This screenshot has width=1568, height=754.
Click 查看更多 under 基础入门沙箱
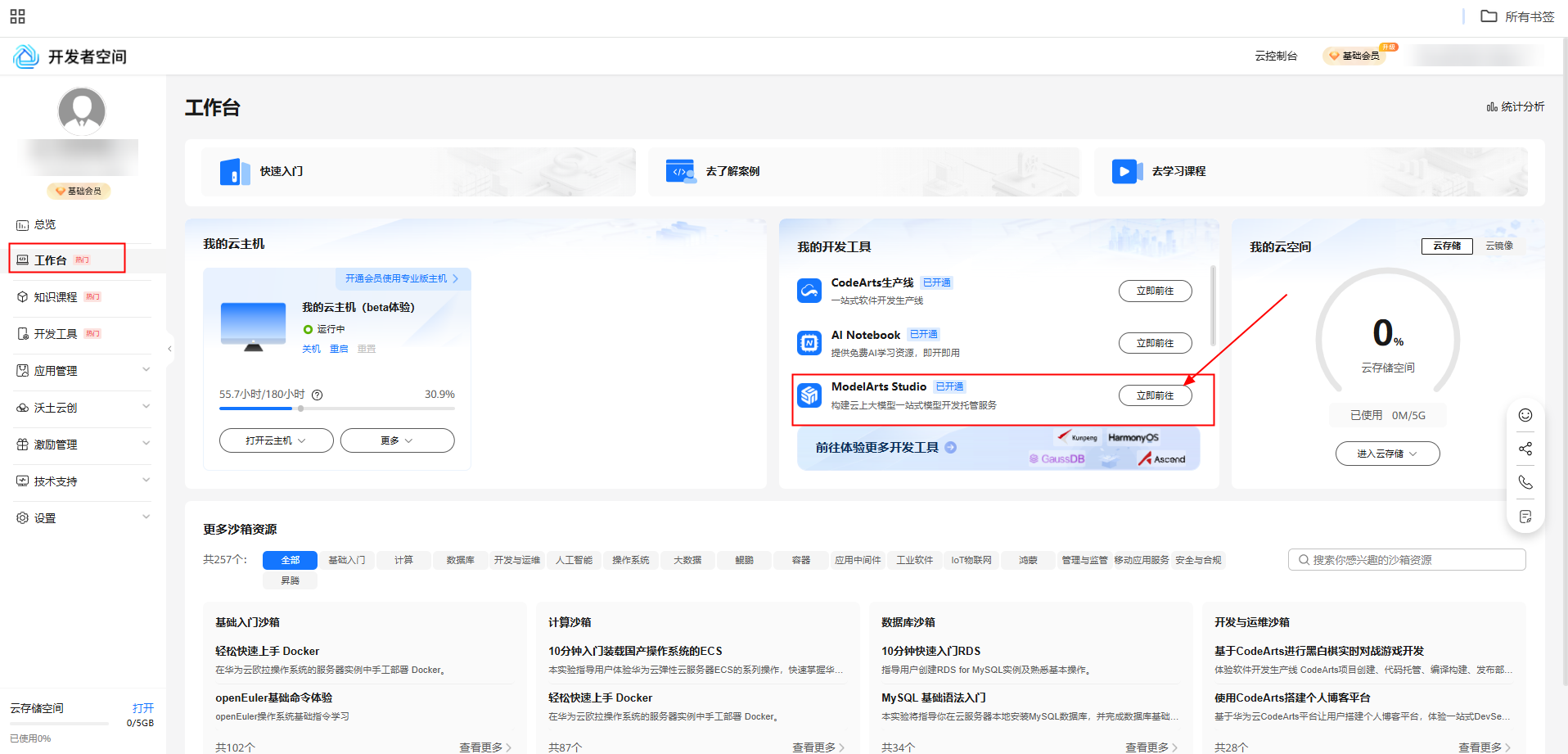pyautogui.click(x=485, y=747)
